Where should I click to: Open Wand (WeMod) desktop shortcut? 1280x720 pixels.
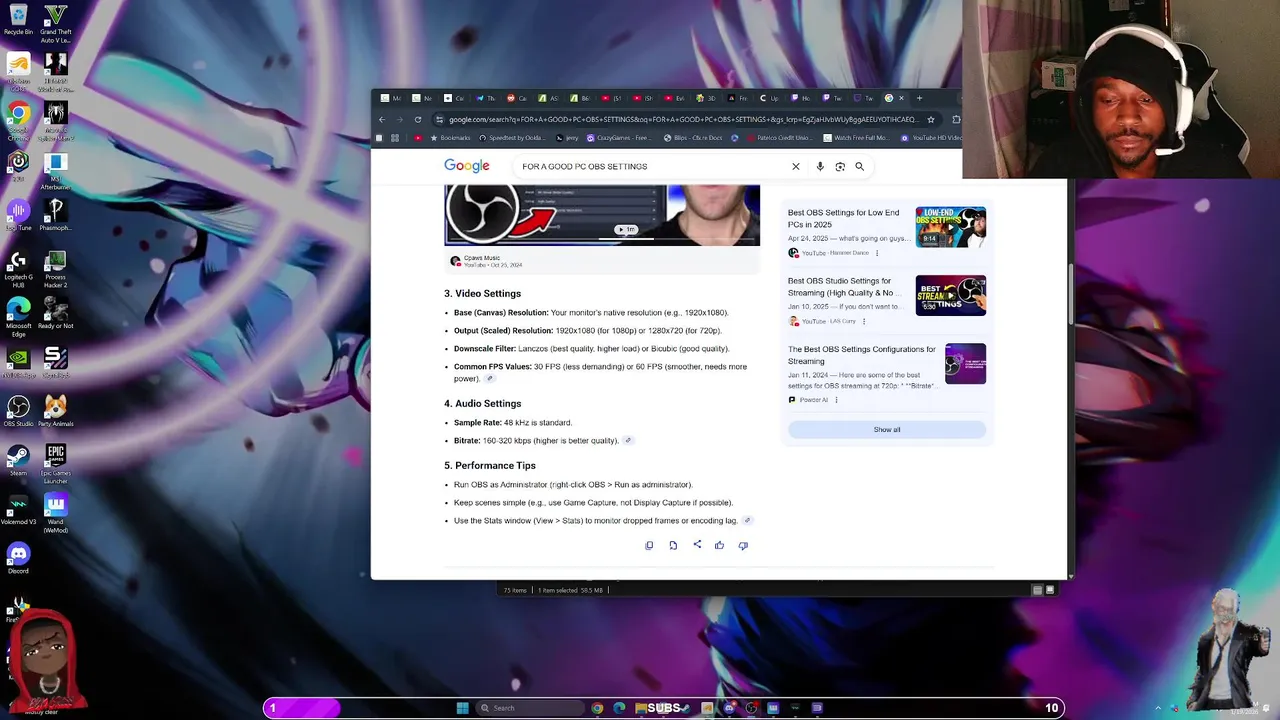pyautogui.click(x=56, y=512)
